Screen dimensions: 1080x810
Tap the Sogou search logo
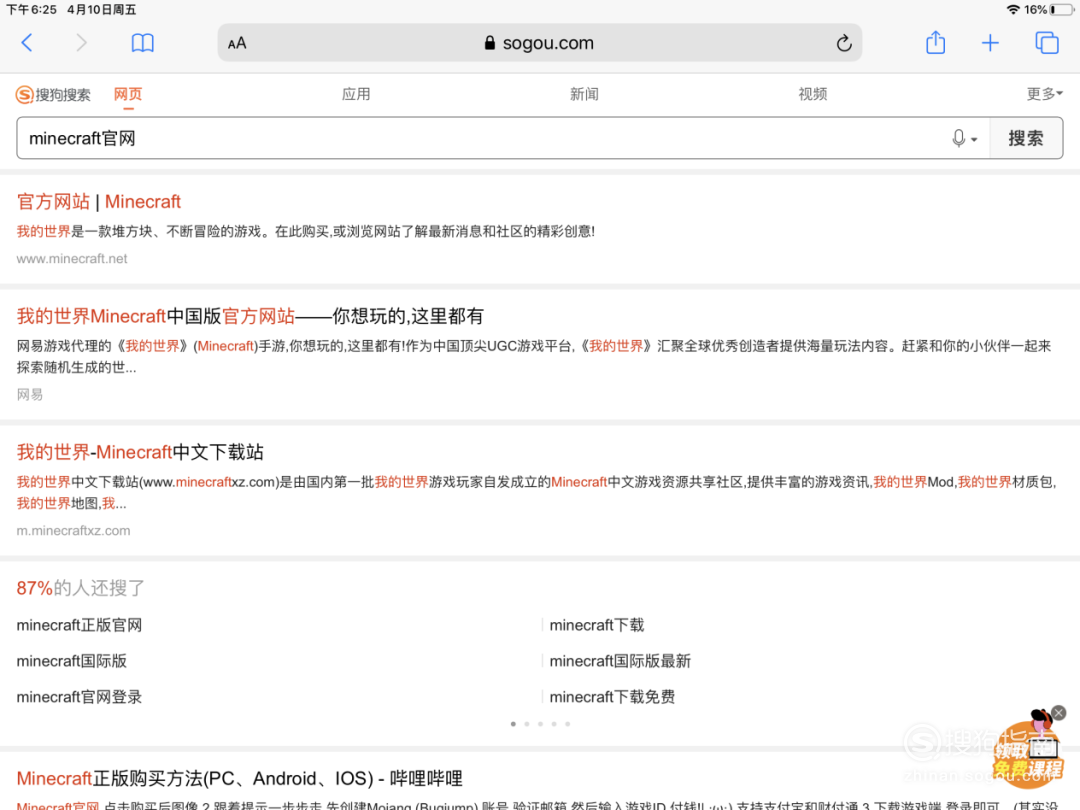point(53,94)
